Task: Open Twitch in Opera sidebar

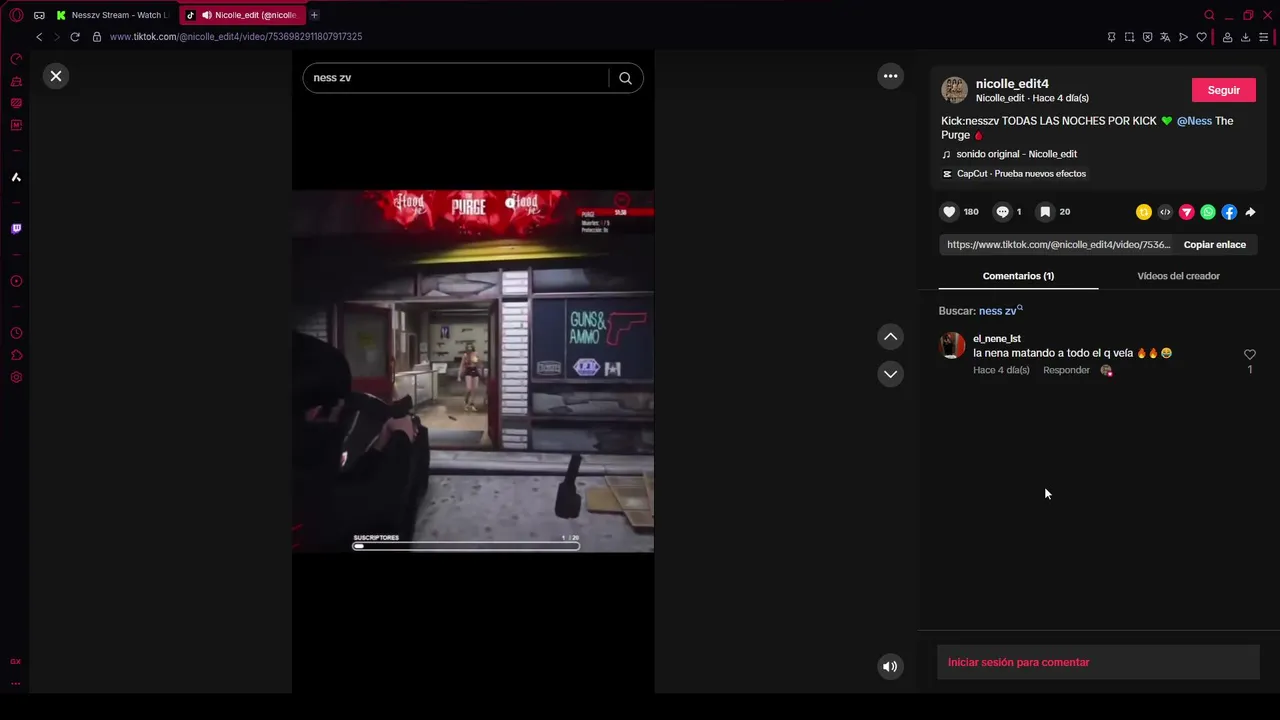Action: tap(16, 229)
